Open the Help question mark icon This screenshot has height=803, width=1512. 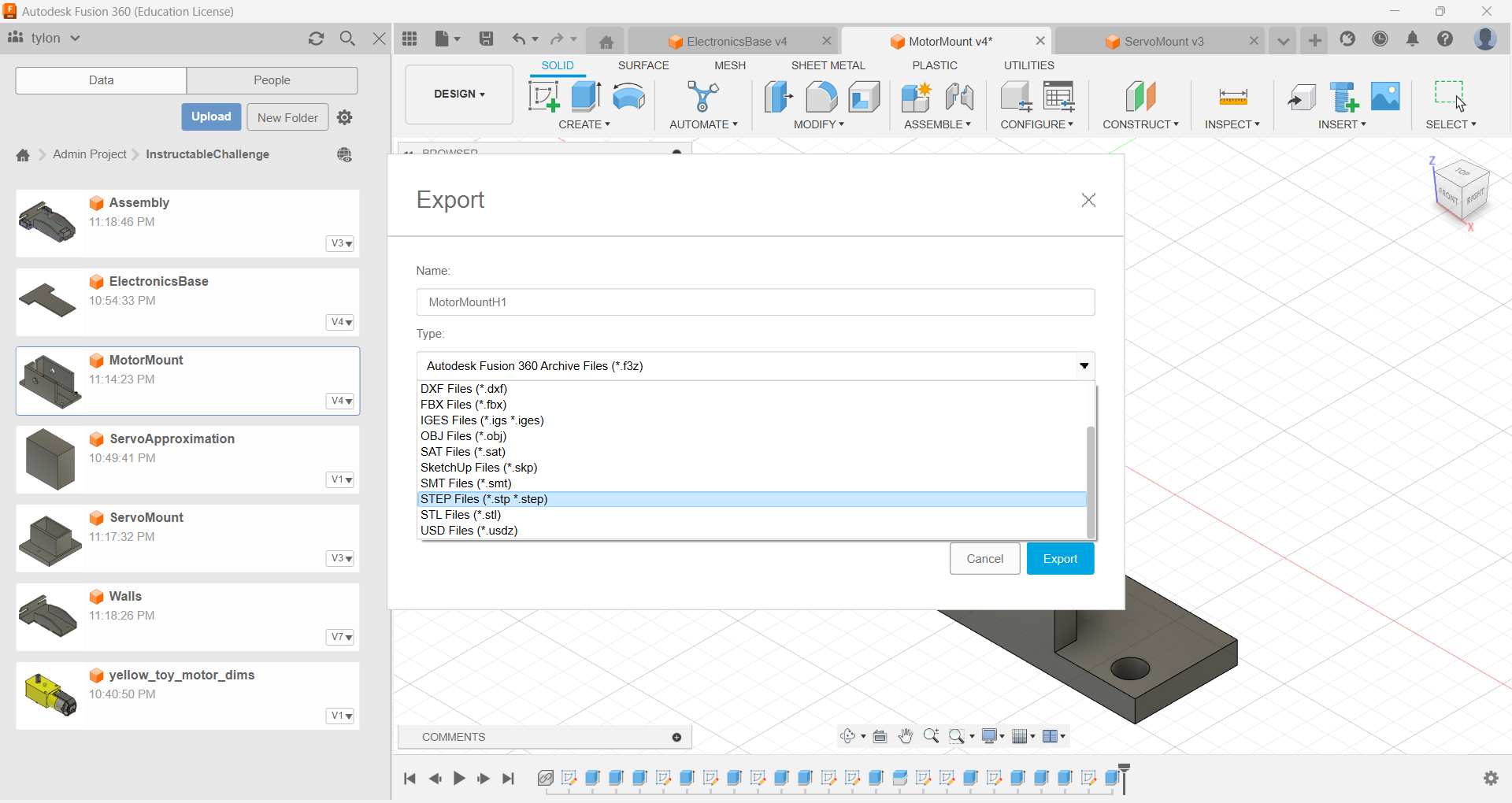coord(1445,39)
